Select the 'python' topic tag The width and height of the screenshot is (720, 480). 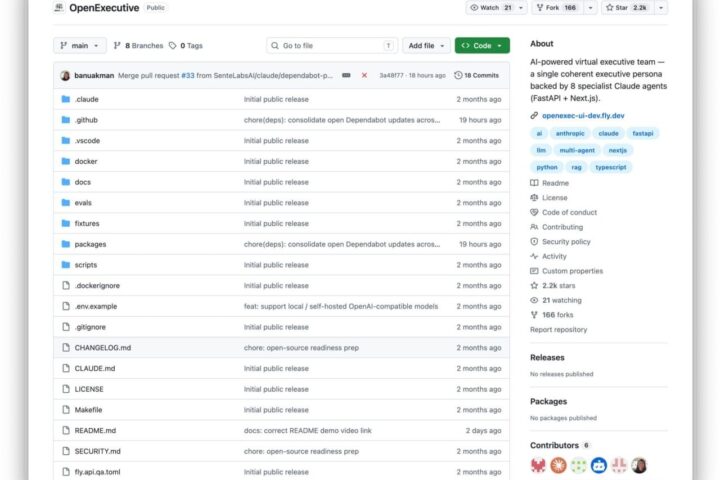(547, 167)
